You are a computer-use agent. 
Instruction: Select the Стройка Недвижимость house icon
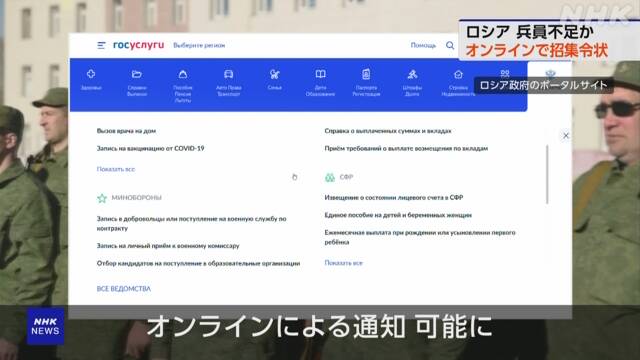click(x=458, y=74)
